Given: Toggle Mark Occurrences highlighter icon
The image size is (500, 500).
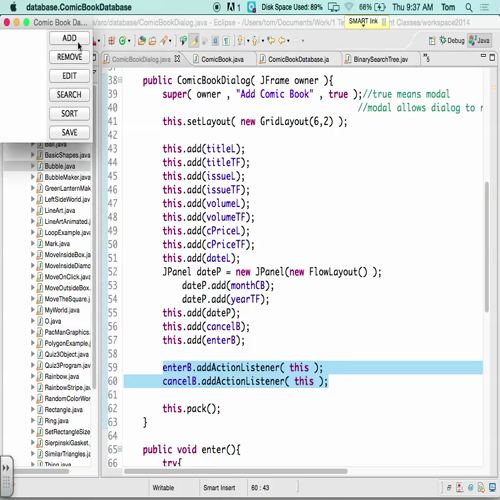Looking at the screenshot, I should tap(194, 41).
